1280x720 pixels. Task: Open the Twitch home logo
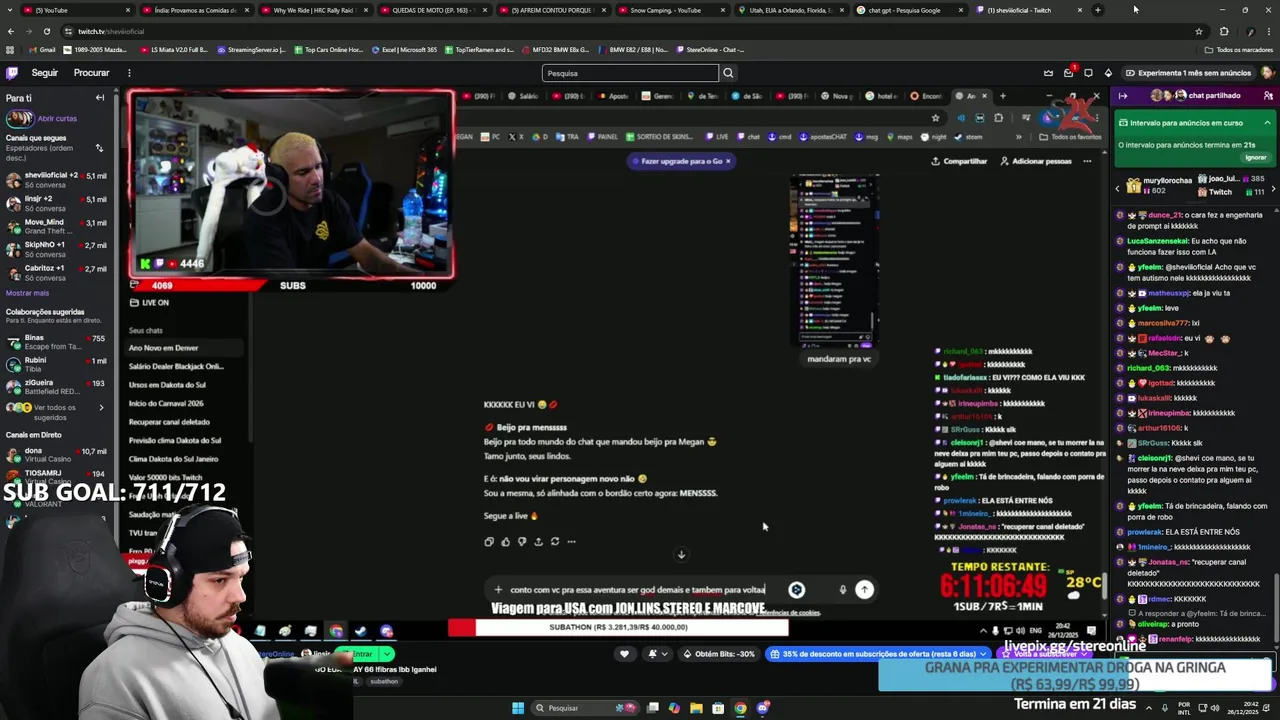(12, 73)
